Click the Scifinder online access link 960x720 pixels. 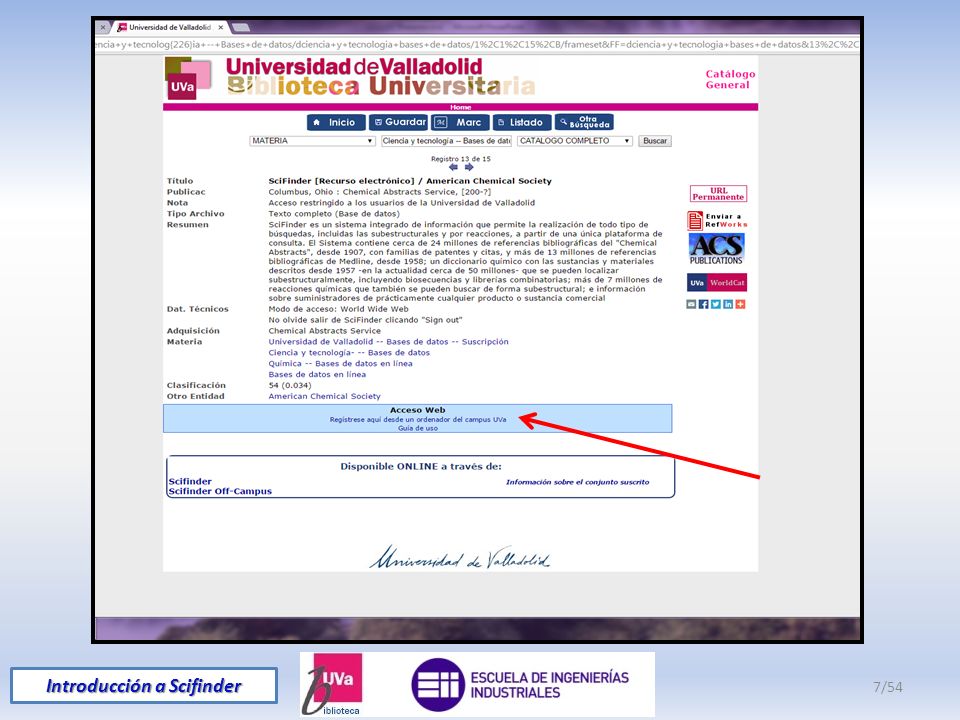[x=190, y=481]
